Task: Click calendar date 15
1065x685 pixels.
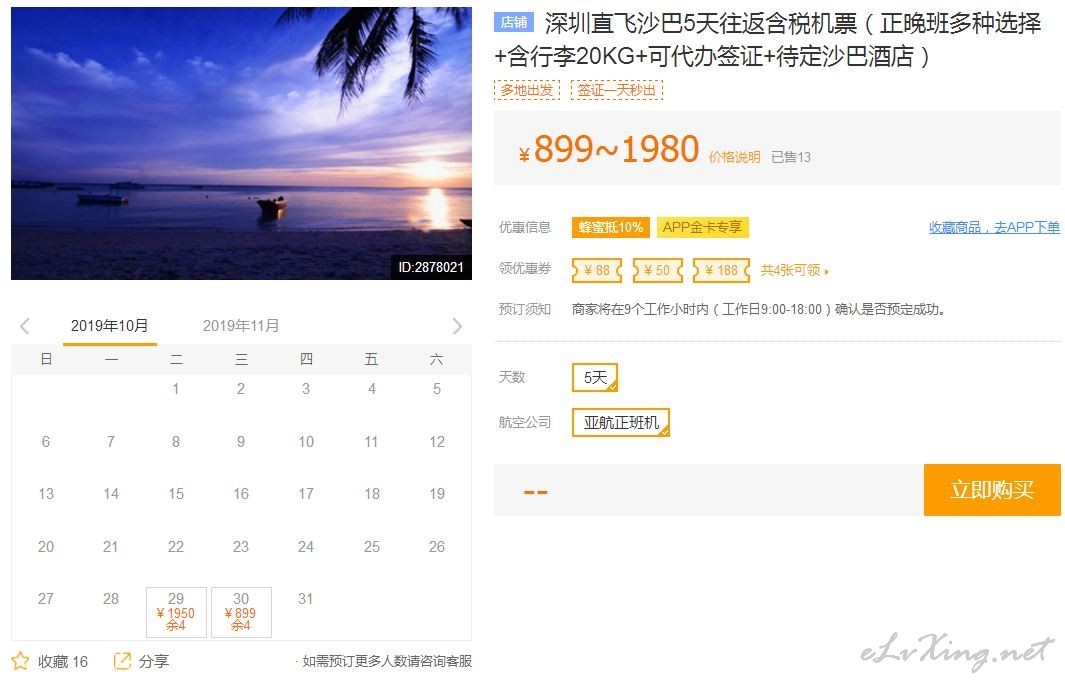Action: tap(176, 494)
